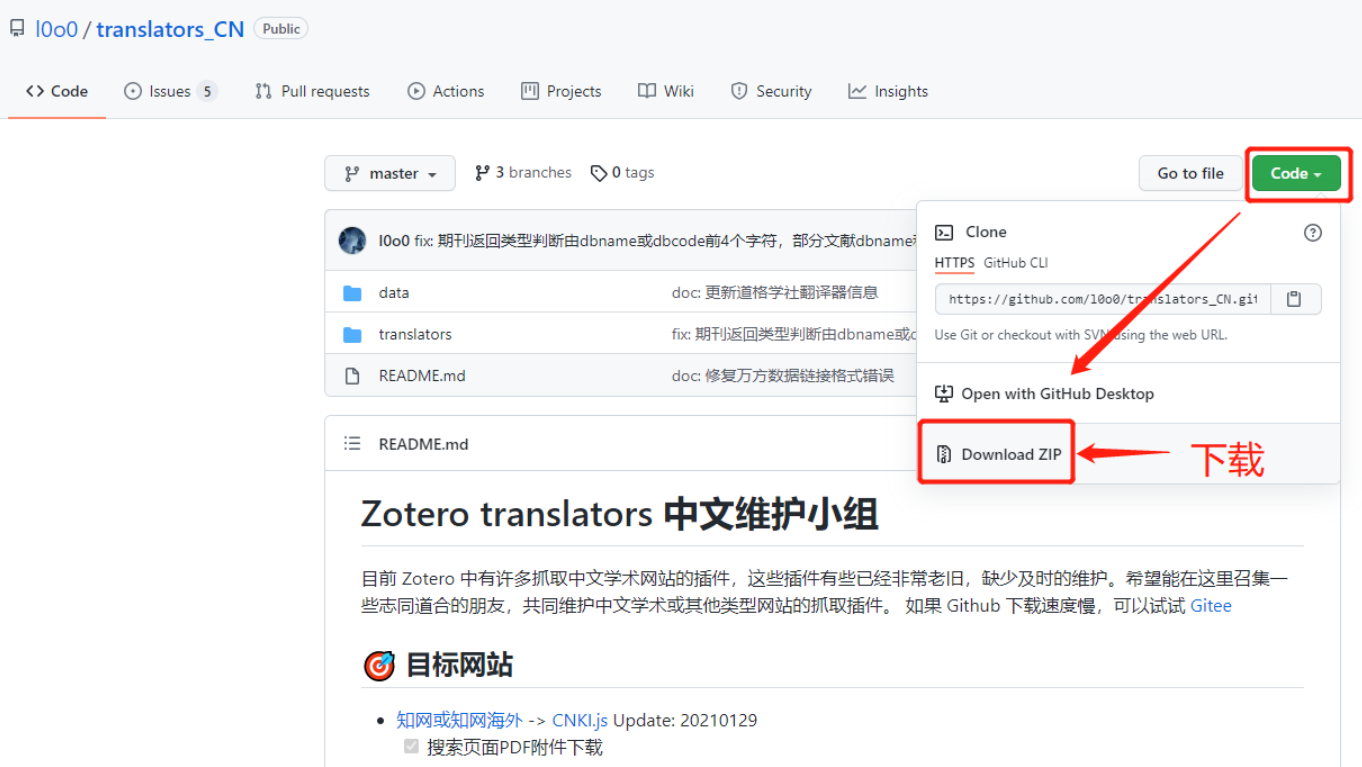This screenshot has height=767, width=1362.
Task: Click the data folder icon
Action: pos(352,293)
